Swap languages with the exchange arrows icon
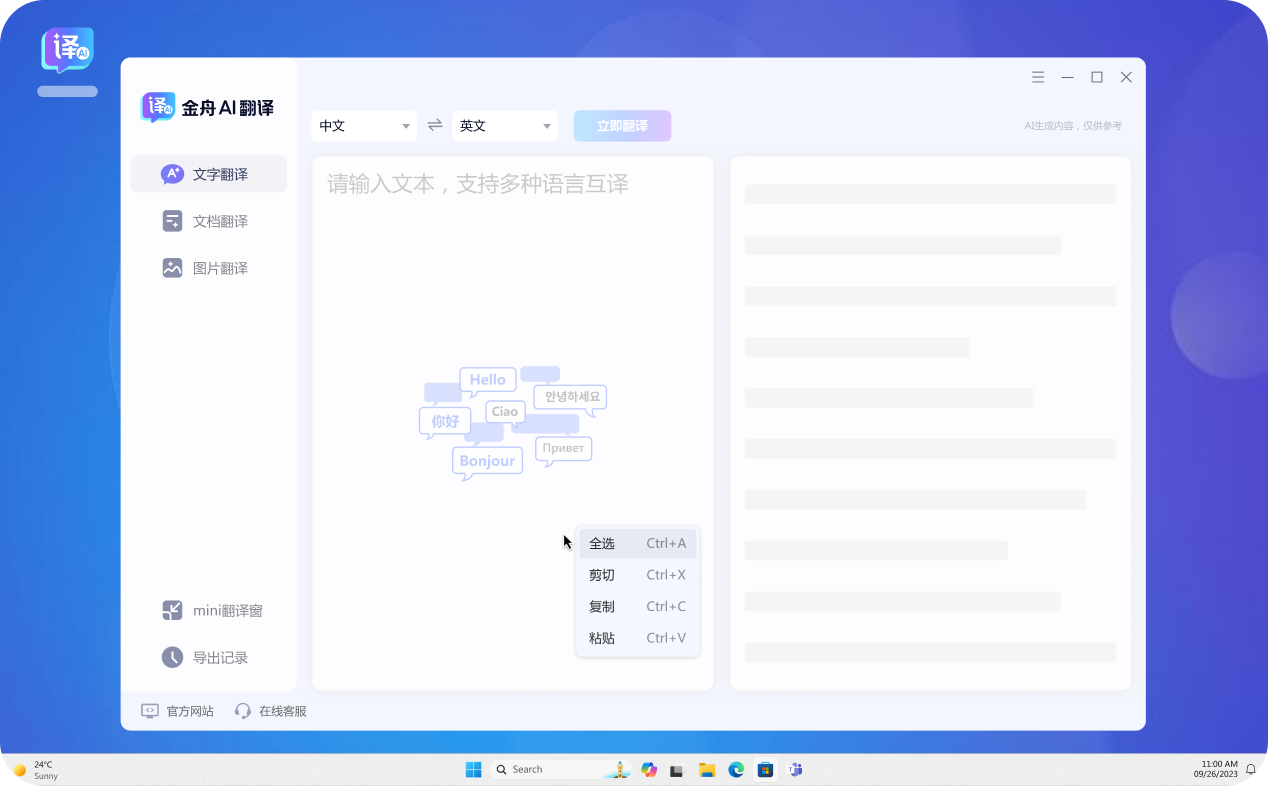The image size is (1268, 787). click(435, 125)
